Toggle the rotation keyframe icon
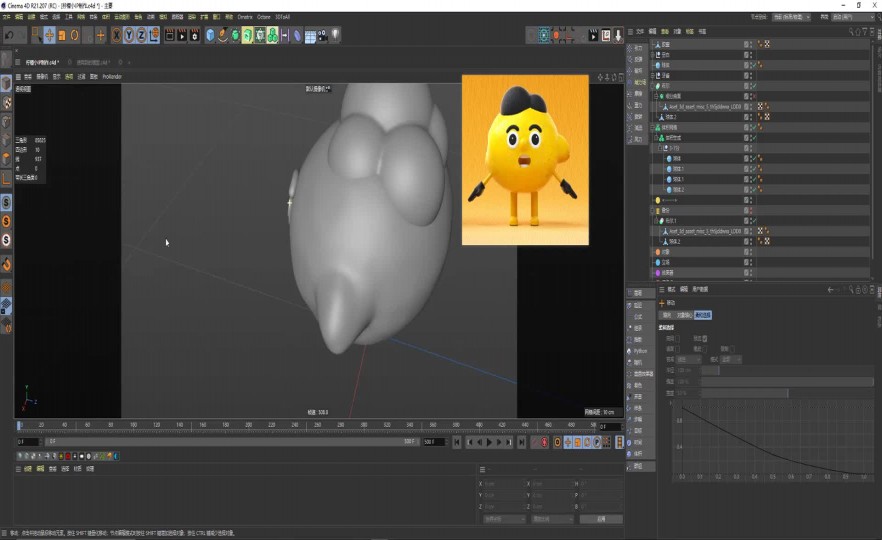 587,443
